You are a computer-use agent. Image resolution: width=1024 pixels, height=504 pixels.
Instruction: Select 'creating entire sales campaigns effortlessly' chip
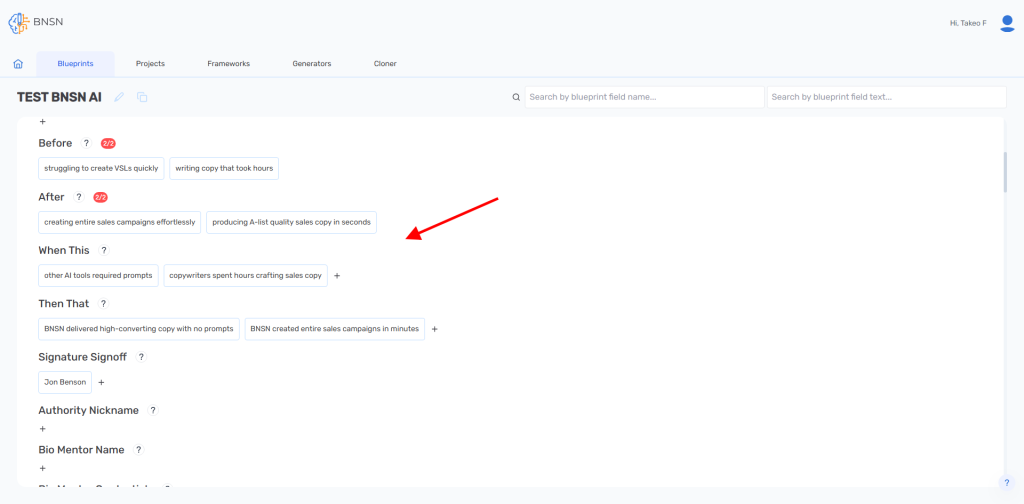[120, 222]
